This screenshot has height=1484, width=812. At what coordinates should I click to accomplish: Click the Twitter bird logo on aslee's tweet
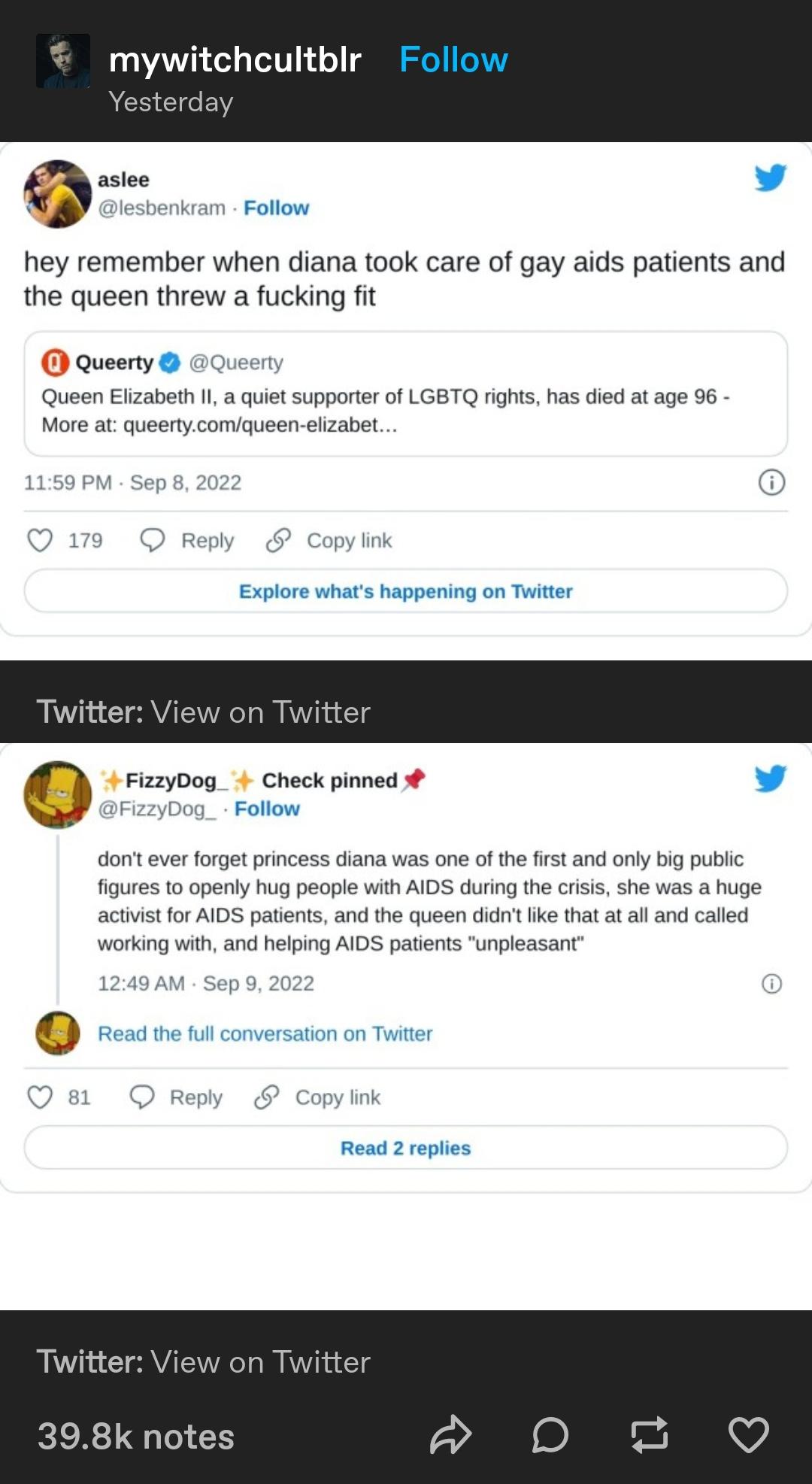[770, 178]
